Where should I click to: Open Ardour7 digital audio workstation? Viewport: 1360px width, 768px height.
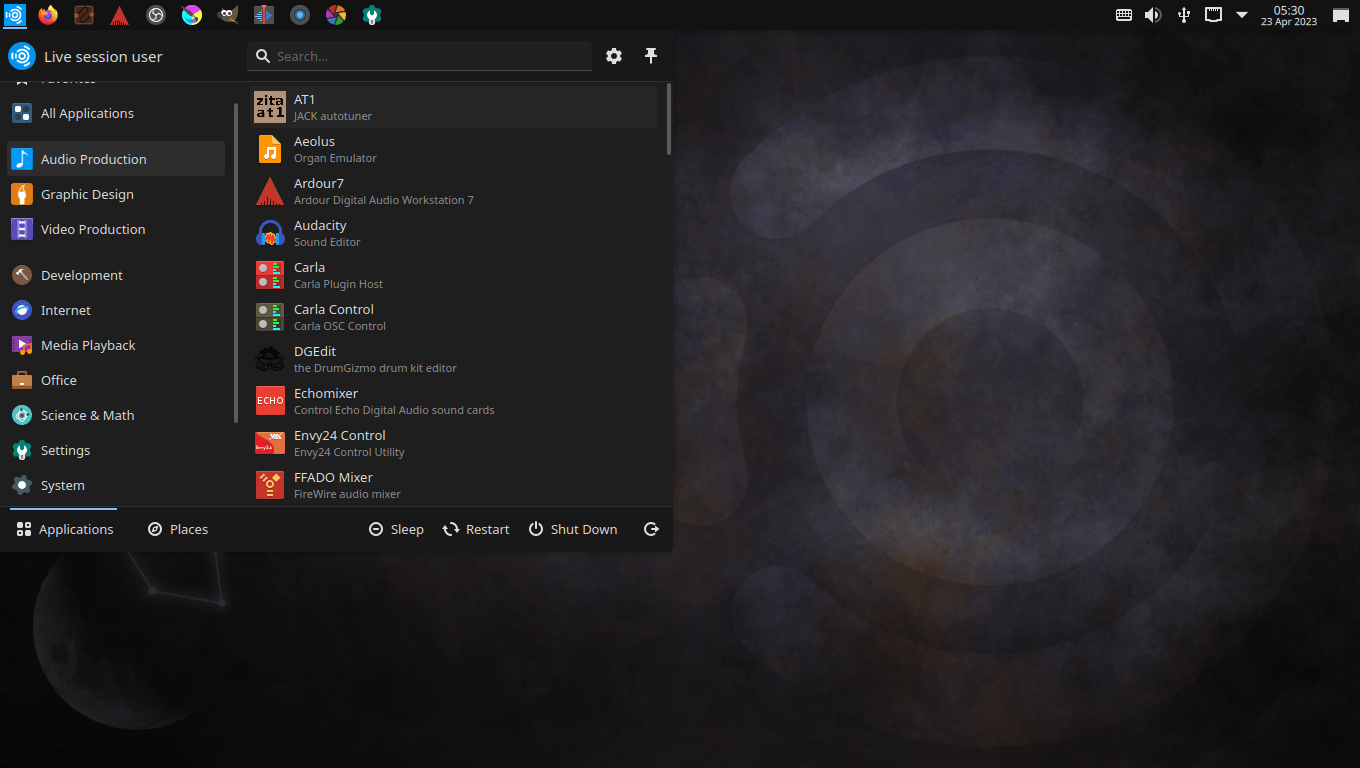coord(320,191)
